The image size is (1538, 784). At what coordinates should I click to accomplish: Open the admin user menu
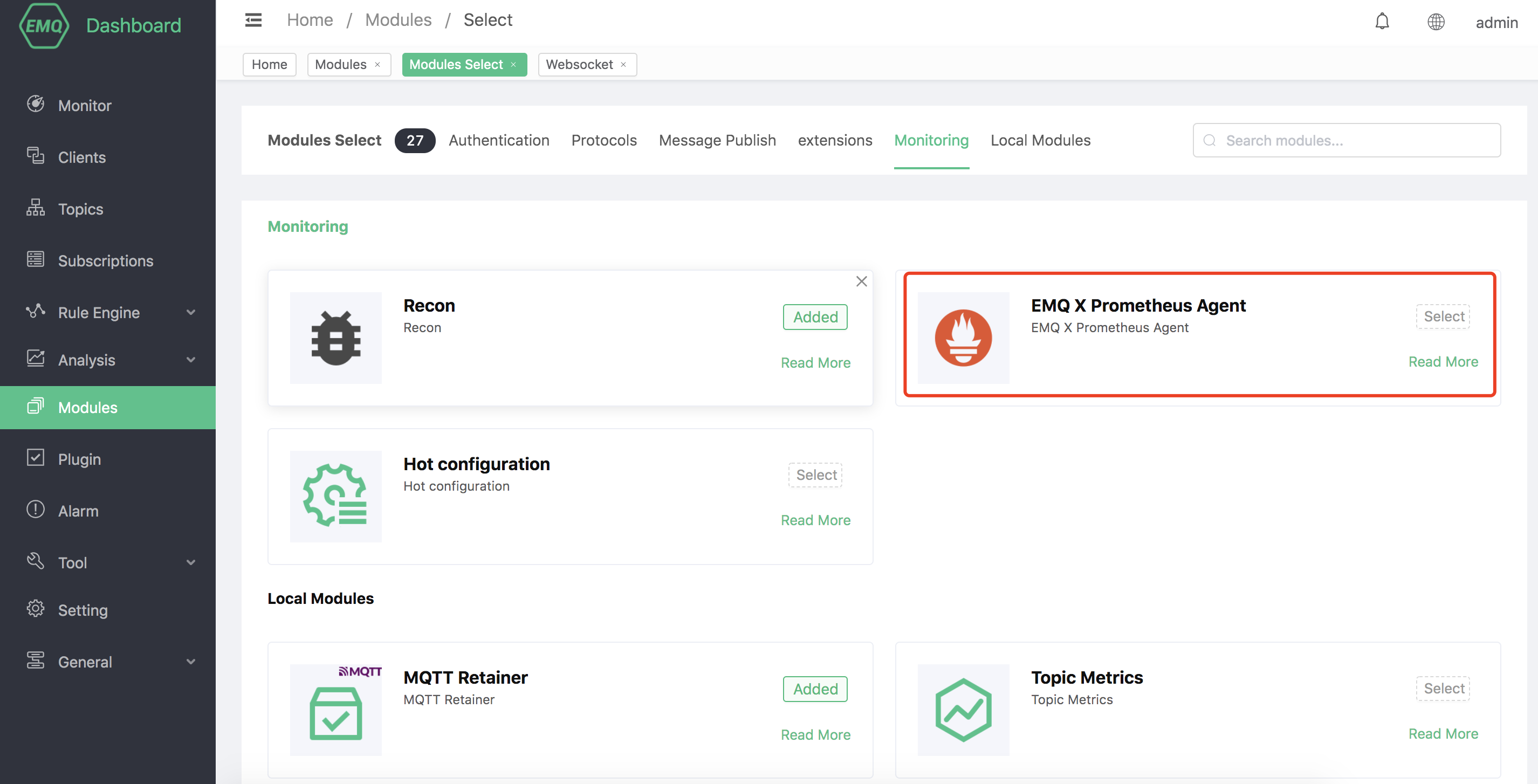point(1496,23)
